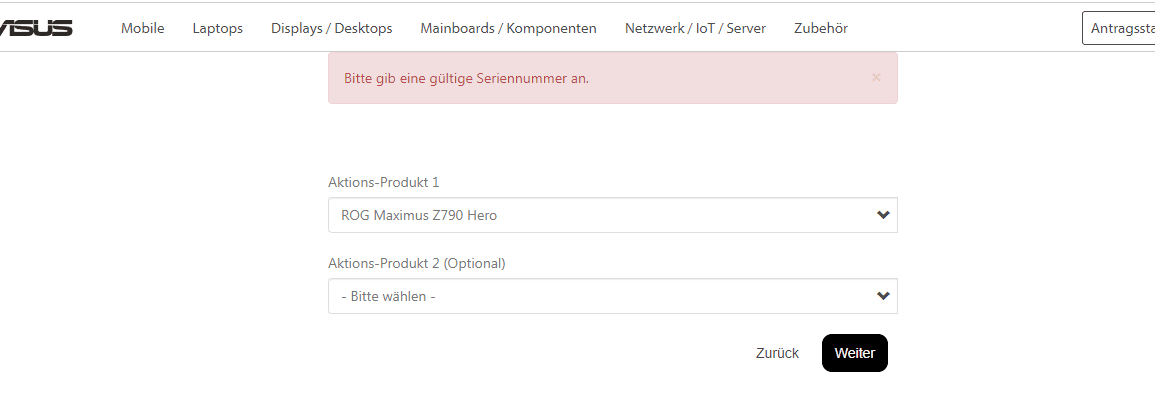Click the Weiter button

point(854,353)
